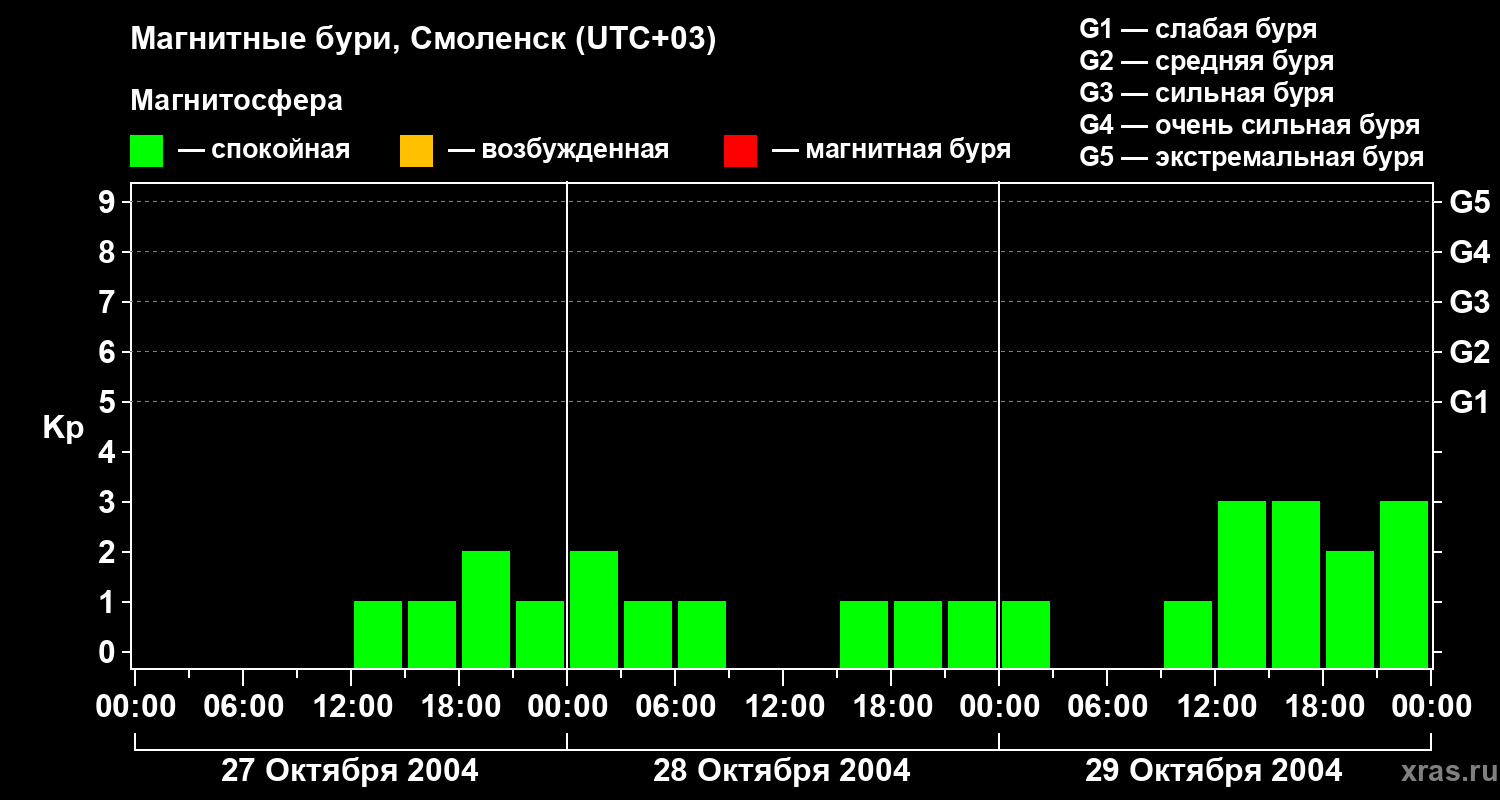Click the 06:00 tick label on 29 October
1500x800 pixels.
click(x=1108, y=706)
